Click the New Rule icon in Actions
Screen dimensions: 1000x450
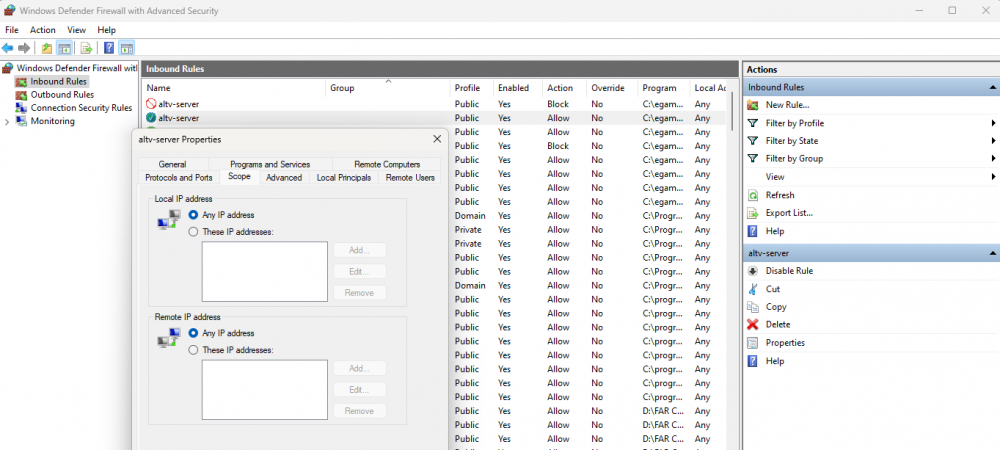point(753,105)
